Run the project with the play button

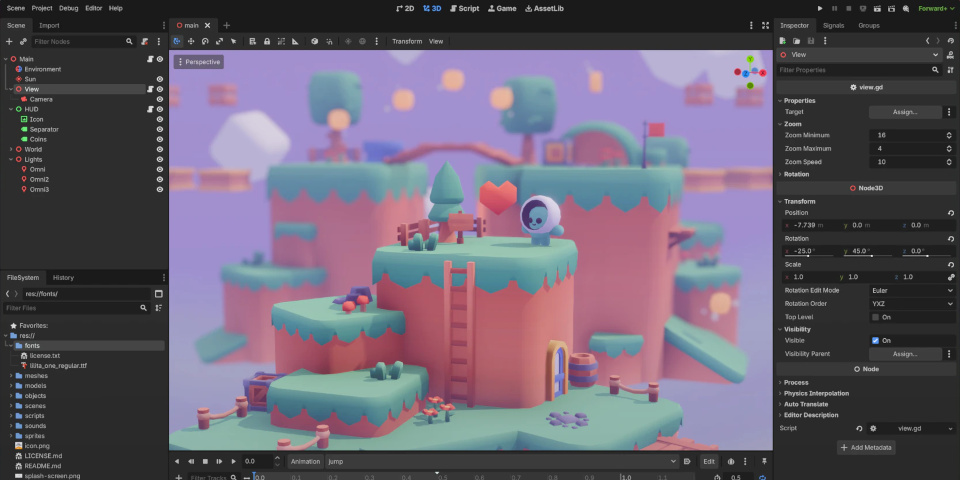pos(820,8)
